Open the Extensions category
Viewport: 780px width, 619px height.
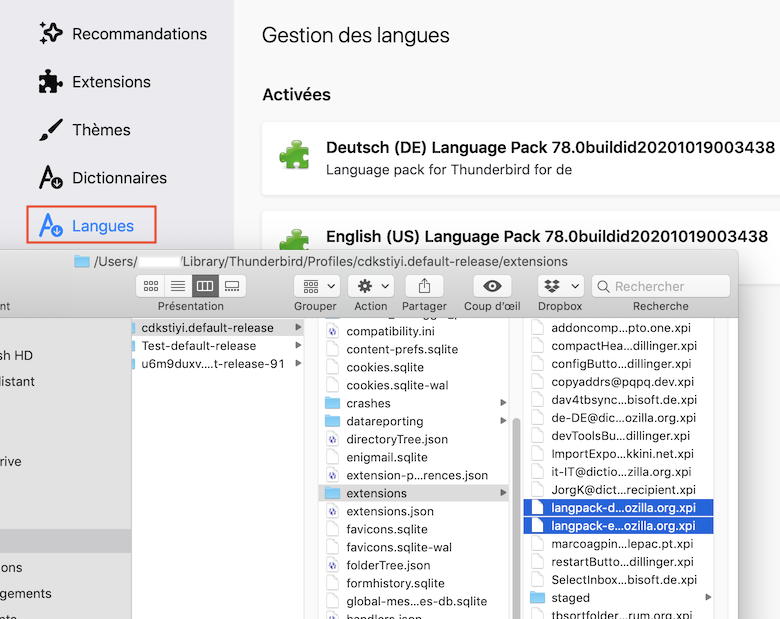pyautogui.click(x=95, y=82)
